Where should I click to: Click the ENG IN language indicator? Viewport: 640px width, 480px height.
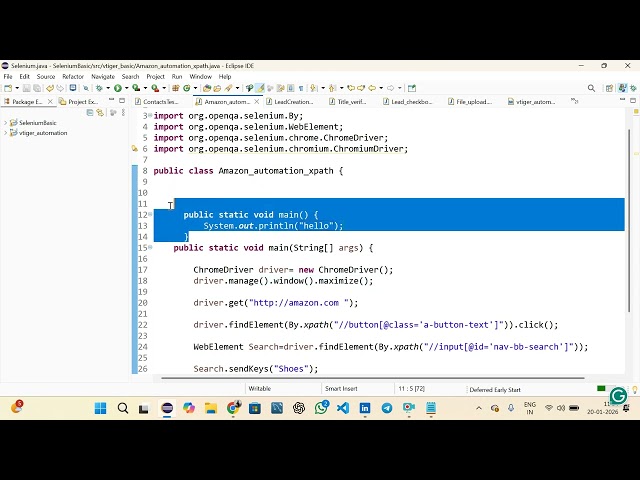tap(530, 408)
